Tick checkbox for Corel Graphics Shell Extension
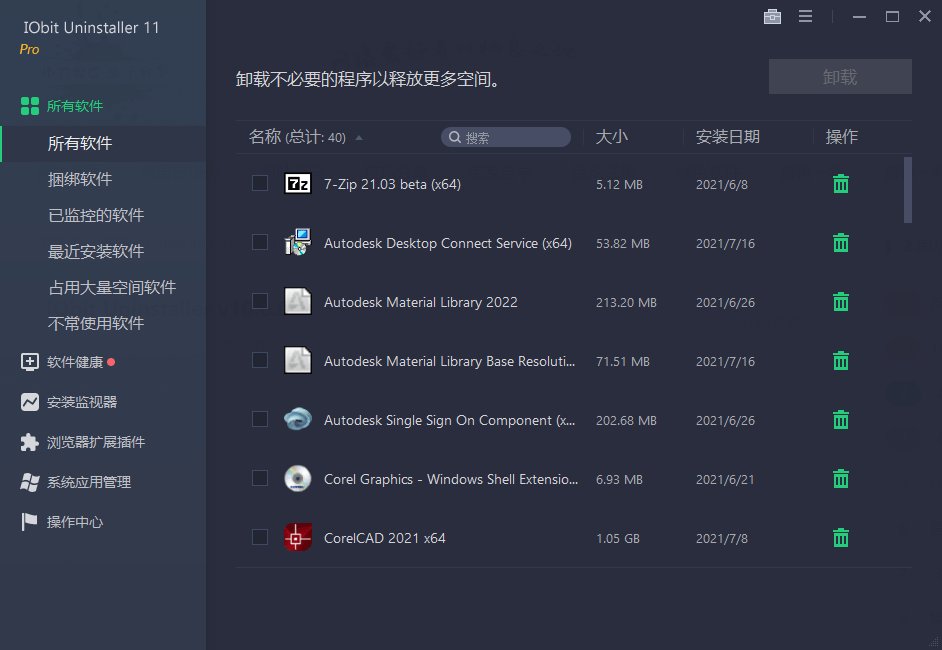 [x=260, y=478]
